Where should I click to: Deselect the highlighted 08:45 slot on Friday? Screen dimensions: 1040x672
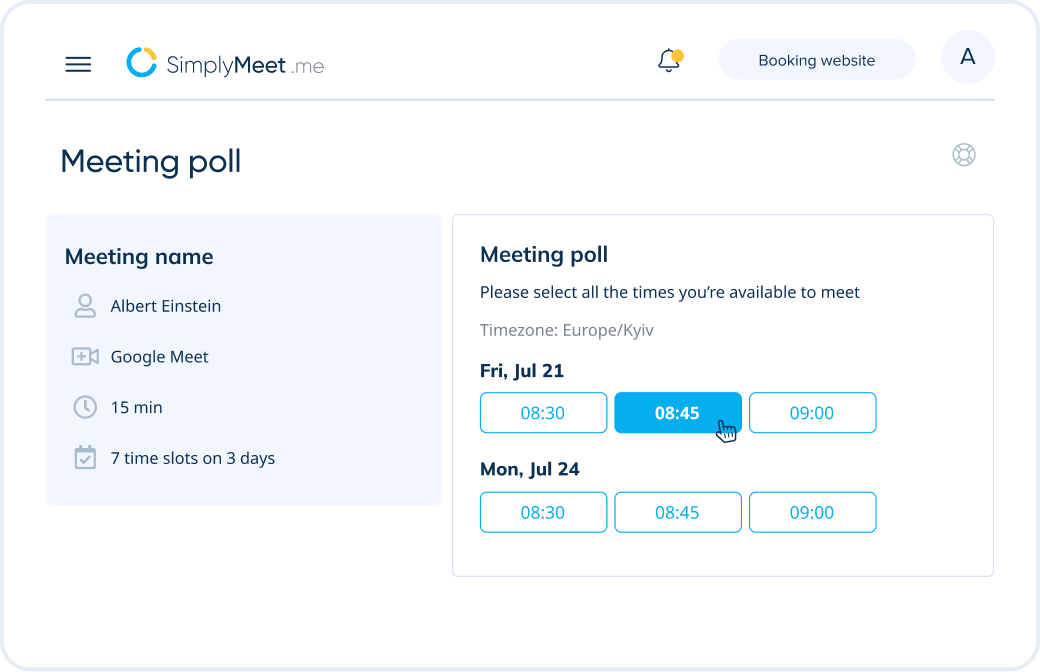click(x=677, y=413)
